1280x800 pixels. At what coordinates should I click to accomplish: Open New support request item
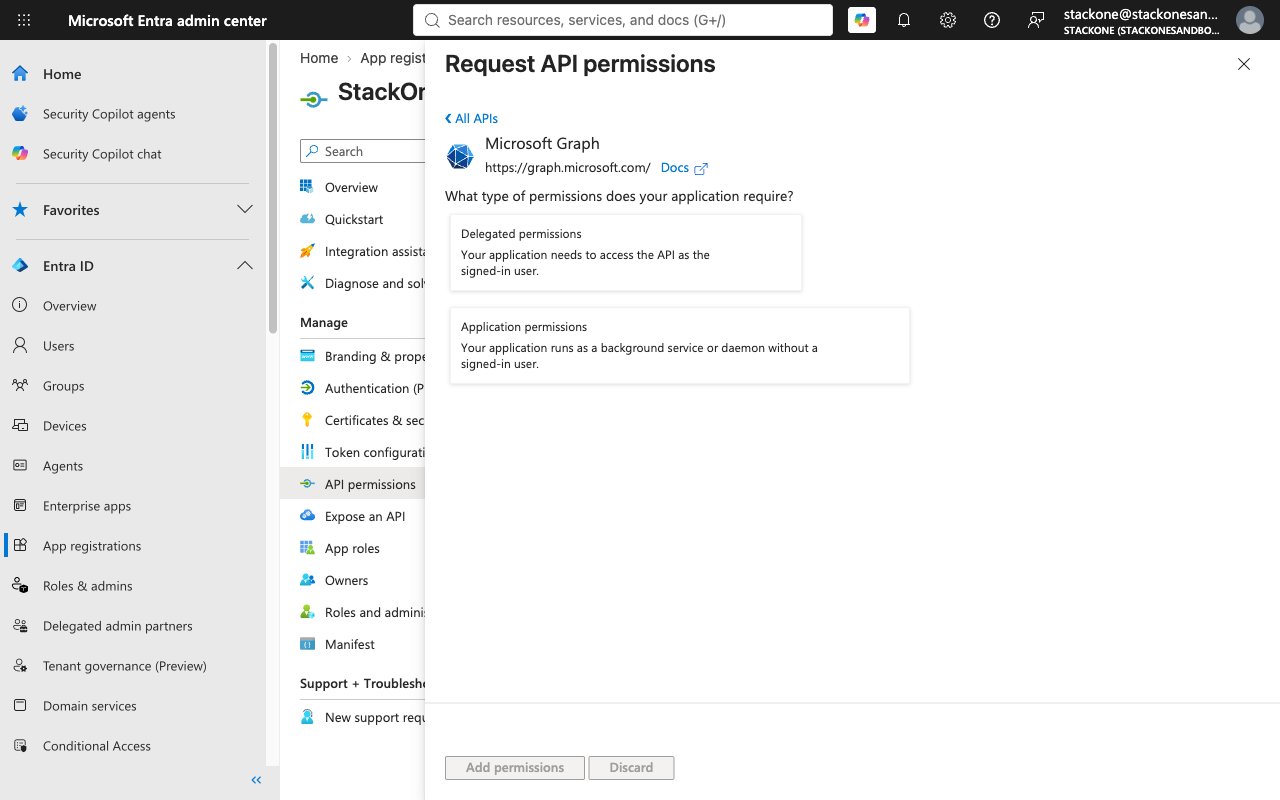(361, 717)
